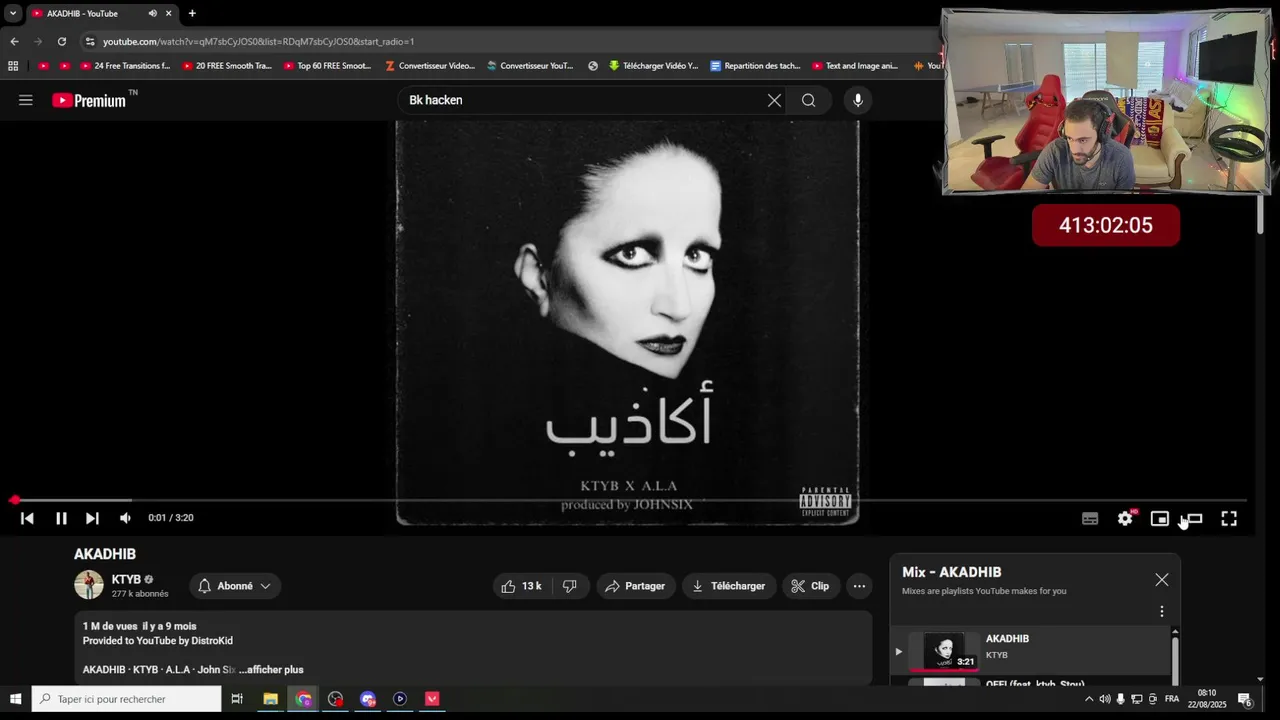Screen dimensions: 1280x720
Task: Open the Abonné subscription dropdown
Action: click(x=235, y=586)
